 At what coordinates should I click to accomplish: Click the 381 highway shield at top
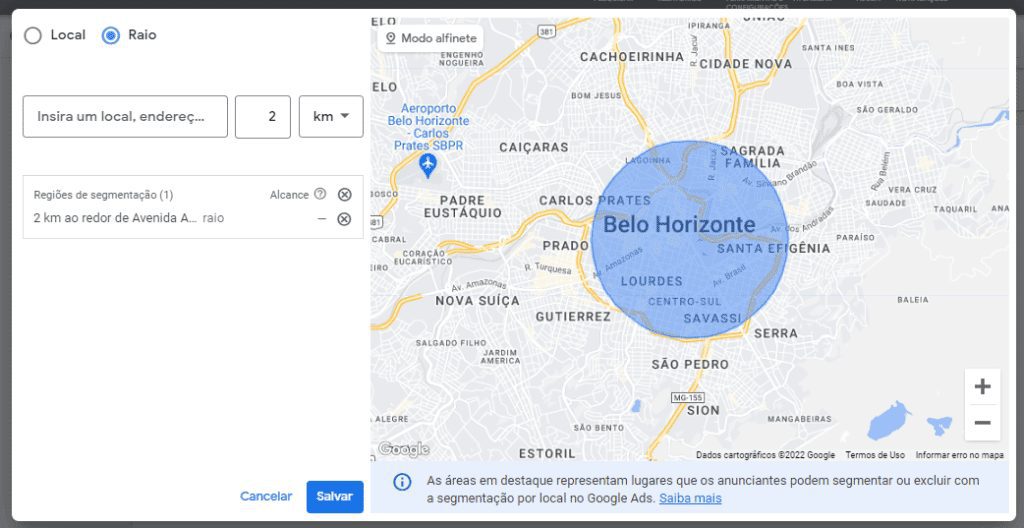(x=546, y=31)
